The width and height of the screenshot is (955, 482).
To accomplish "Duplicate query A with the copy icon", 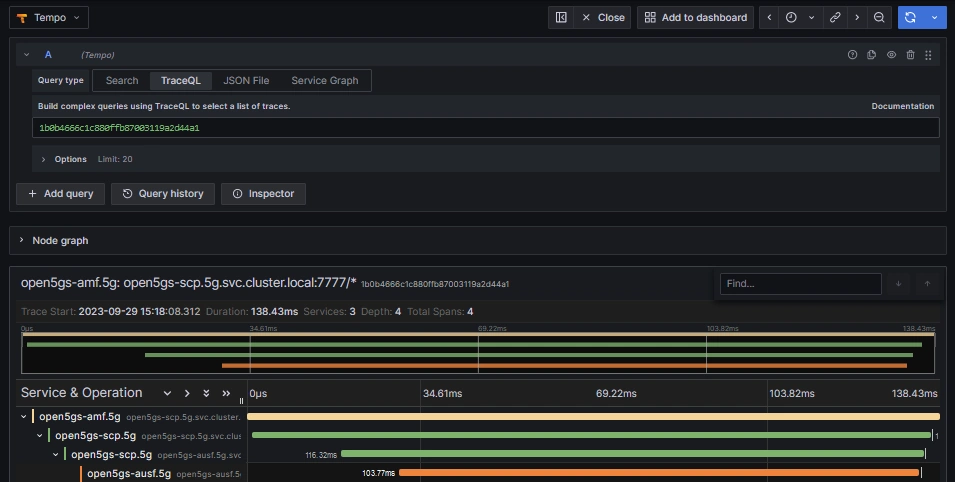I will [871, 55].
